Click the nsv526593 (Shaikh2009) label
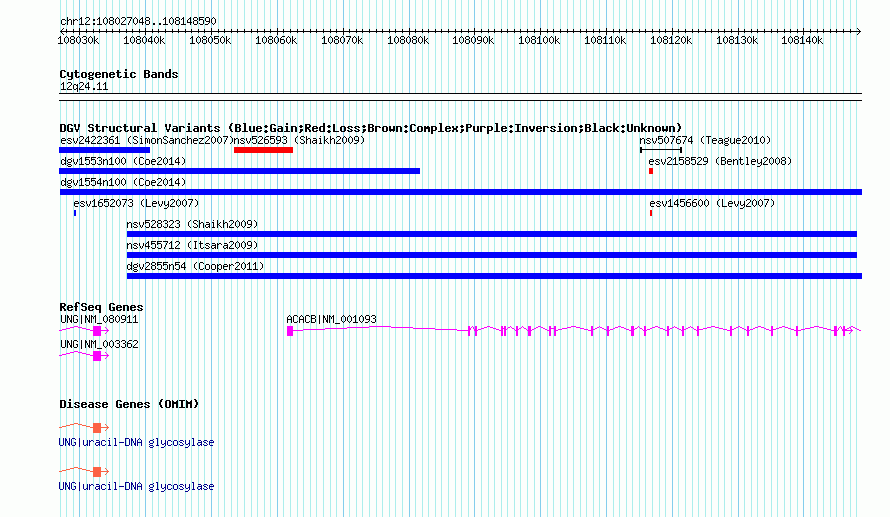 point(299,141)
